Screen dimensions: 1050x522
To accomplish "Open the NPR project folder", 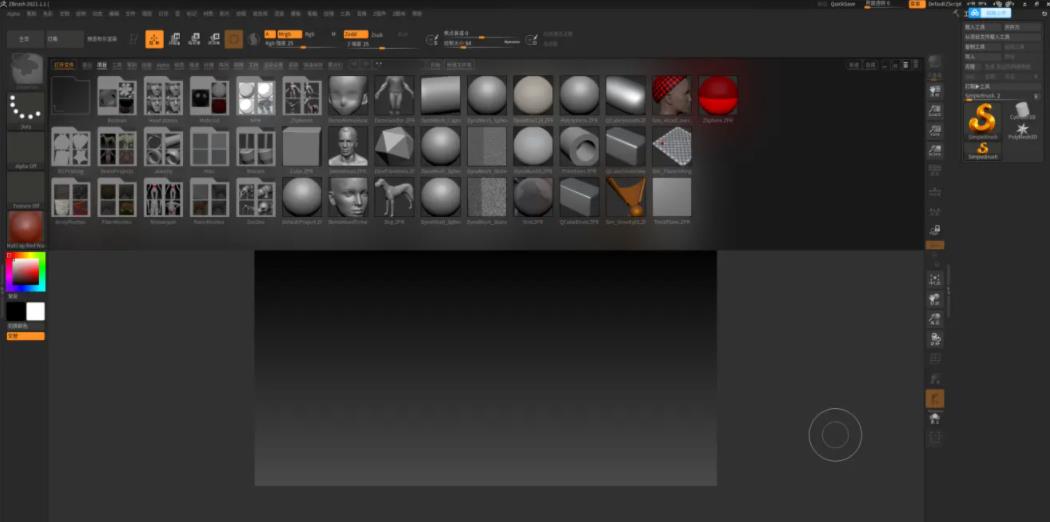I will pos(256,98).
